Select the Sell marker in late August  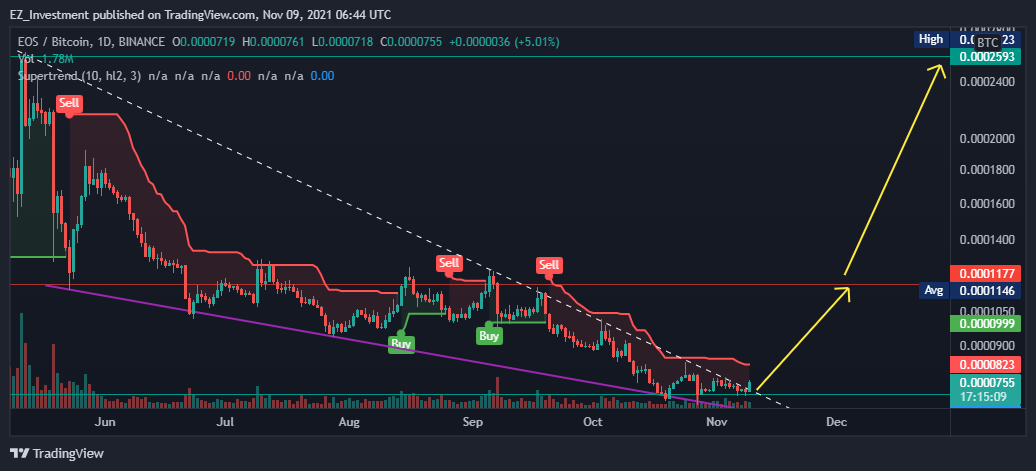click(449, 263)
